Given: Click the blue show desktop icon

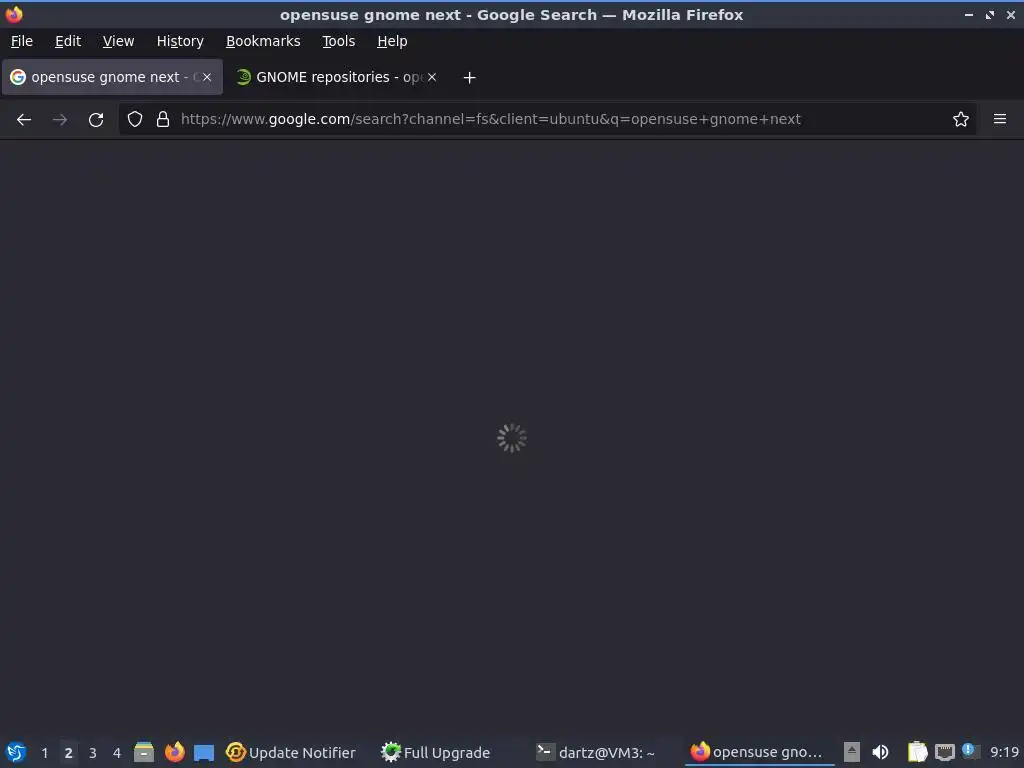Looking at the screenshot, I should 204,752.
